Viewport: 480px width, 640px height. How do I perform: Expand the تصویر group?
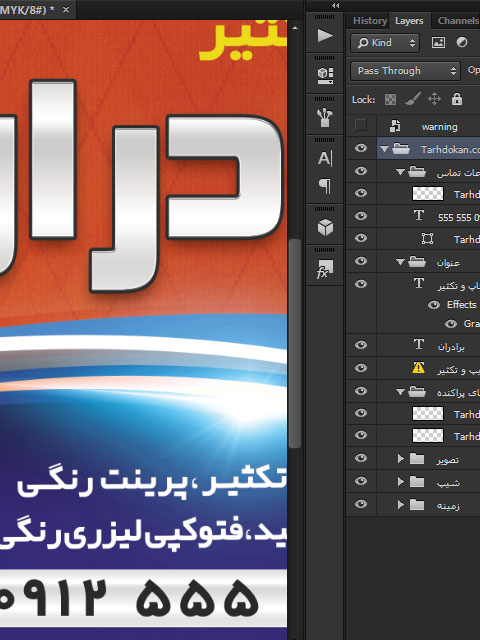pos(401,459)
